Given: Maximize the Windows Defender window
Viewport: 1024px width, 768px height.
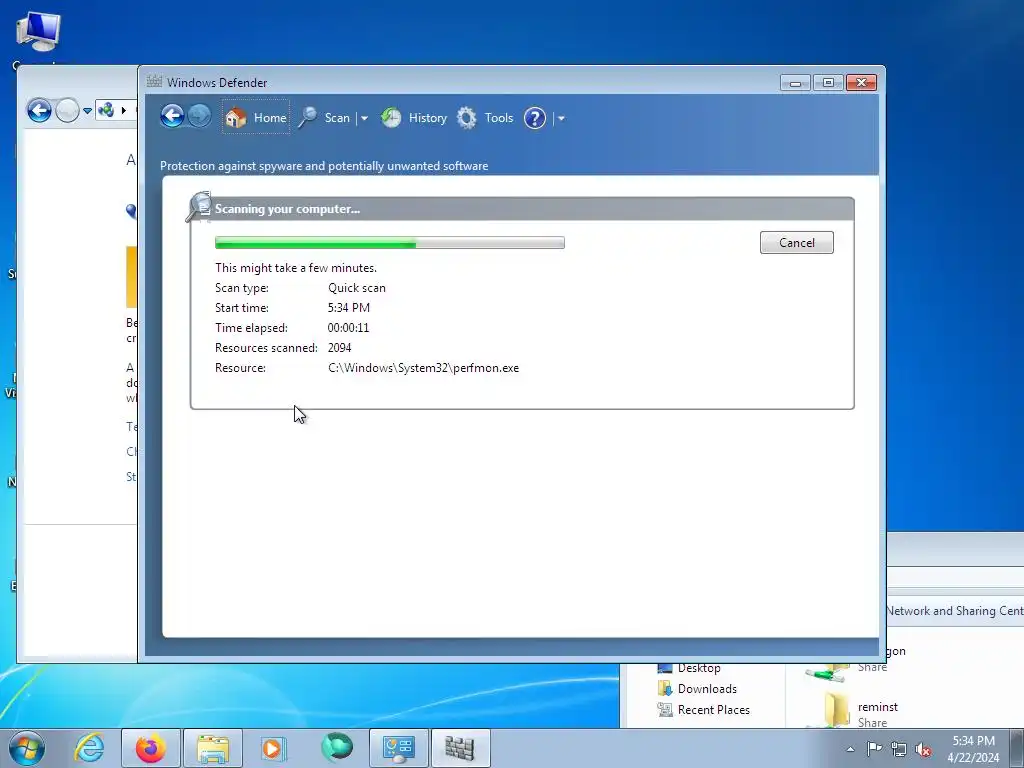Looking at the screenshot, I should coord(828,83).
